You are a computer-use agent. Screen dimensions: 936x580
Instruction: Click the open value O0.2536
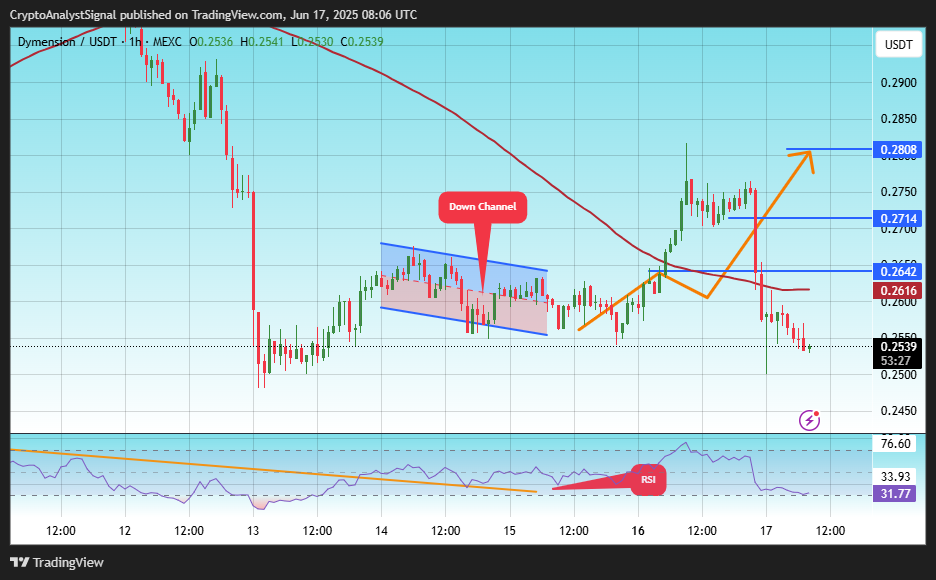click(x=211, y=42)
